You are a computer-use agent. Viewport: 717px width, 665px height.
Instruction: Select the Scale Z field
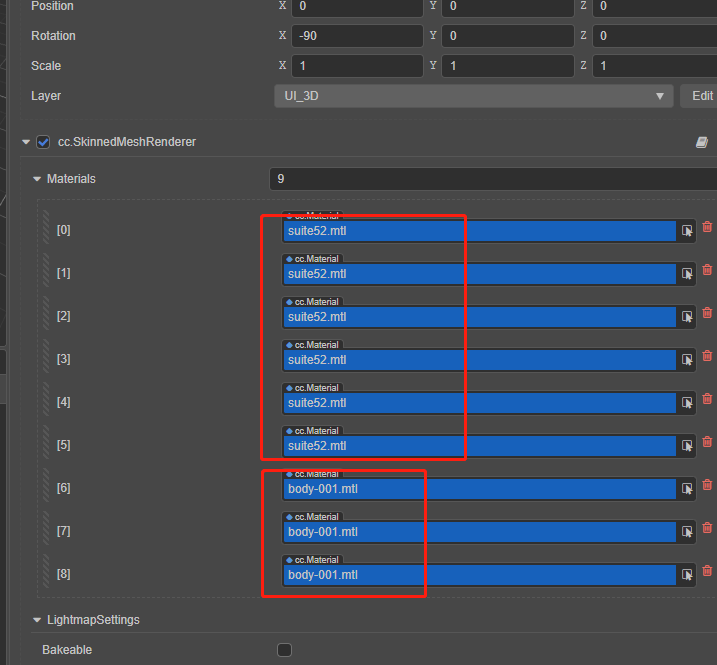(655, 66)
